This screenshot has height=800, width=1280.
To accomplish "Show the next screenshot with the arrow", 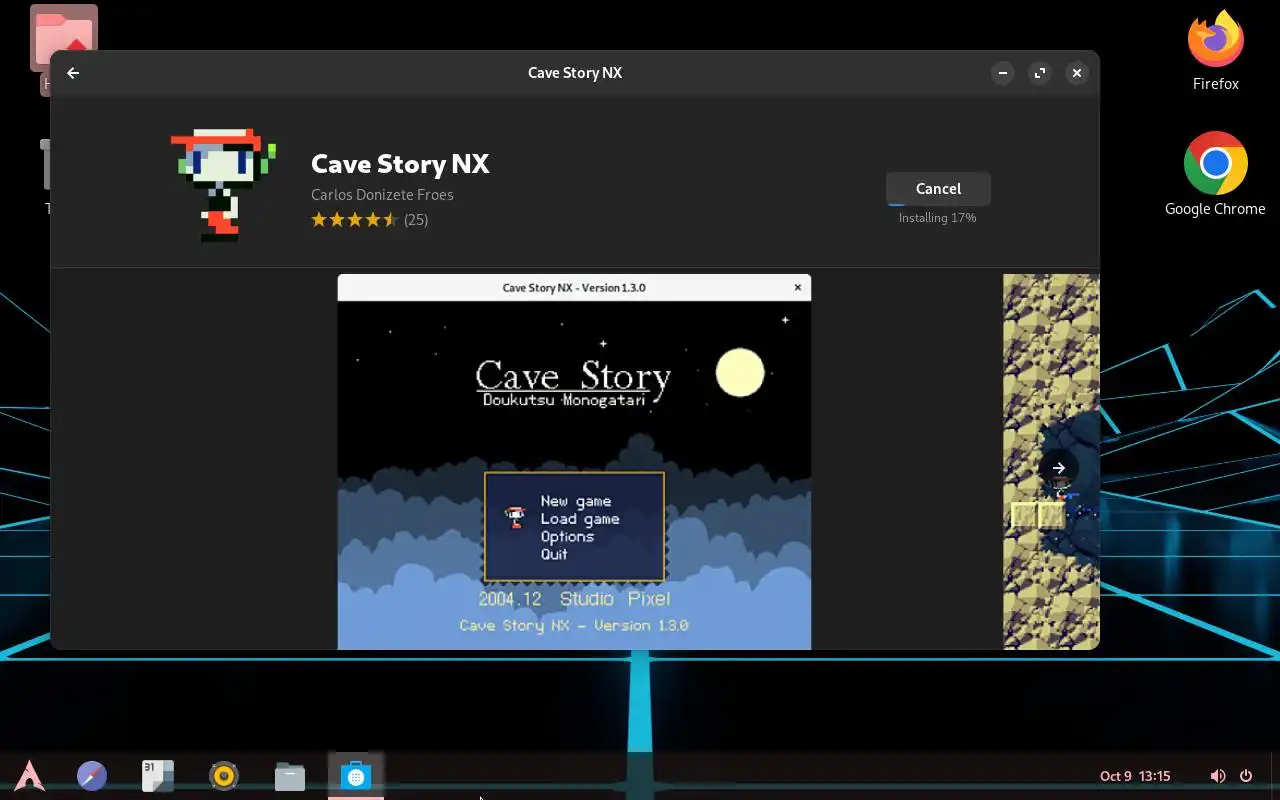I will pos(1058,468).
